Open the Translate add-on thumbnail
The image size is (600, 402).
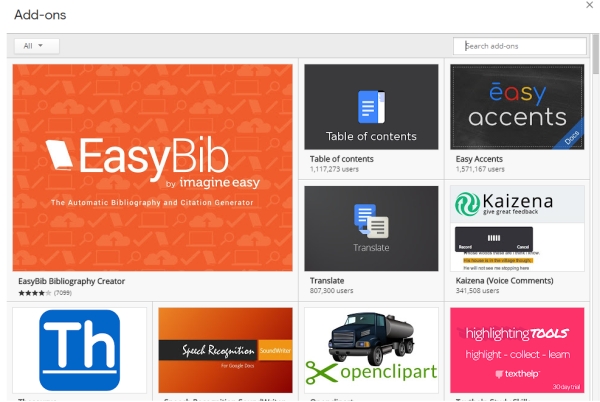click(371, 228)
